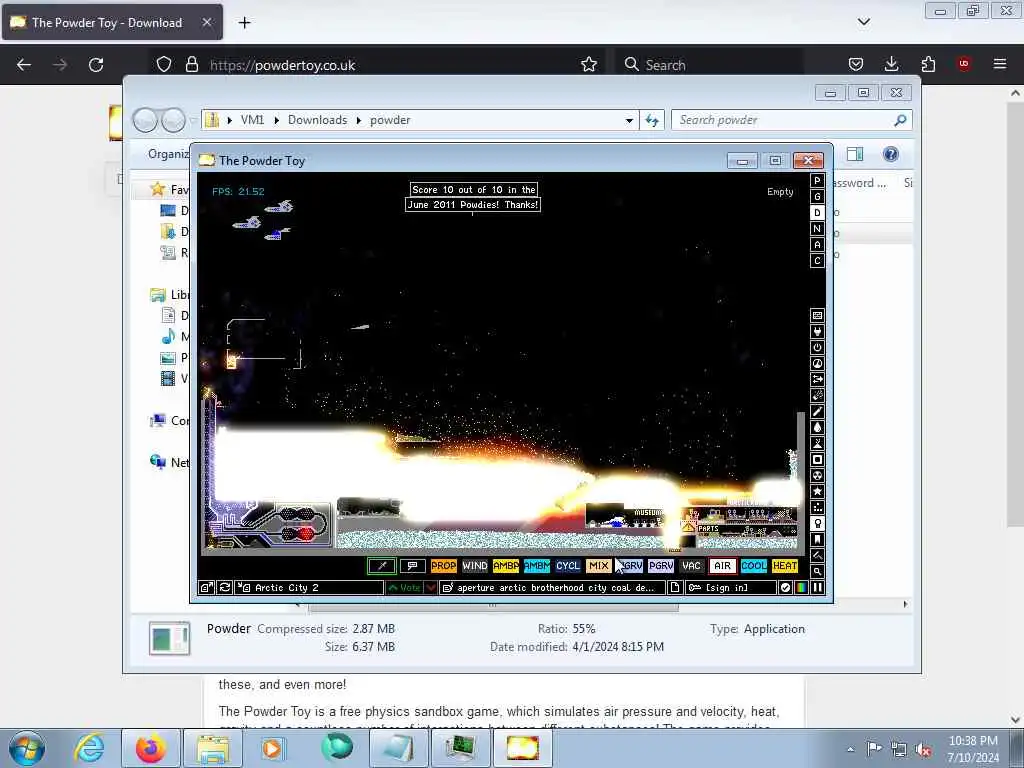Expand the arrow after Downloads breadcrumb

(359, 120)
